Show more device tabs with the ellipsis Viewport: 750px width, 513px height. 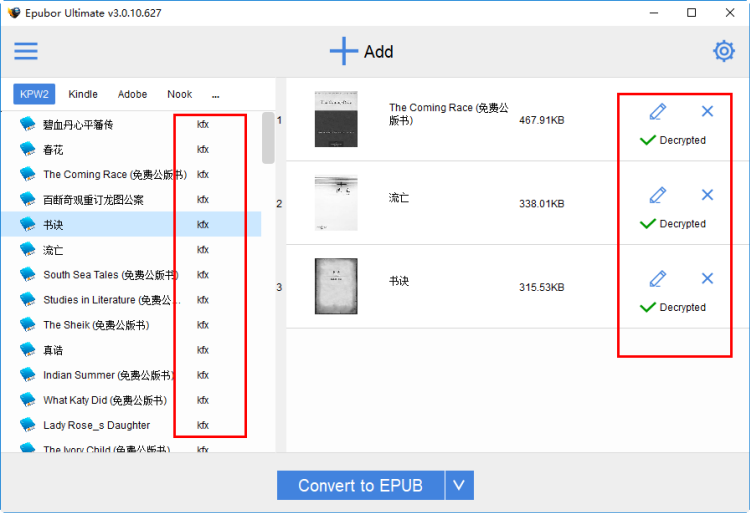click(x=216, y=96)
